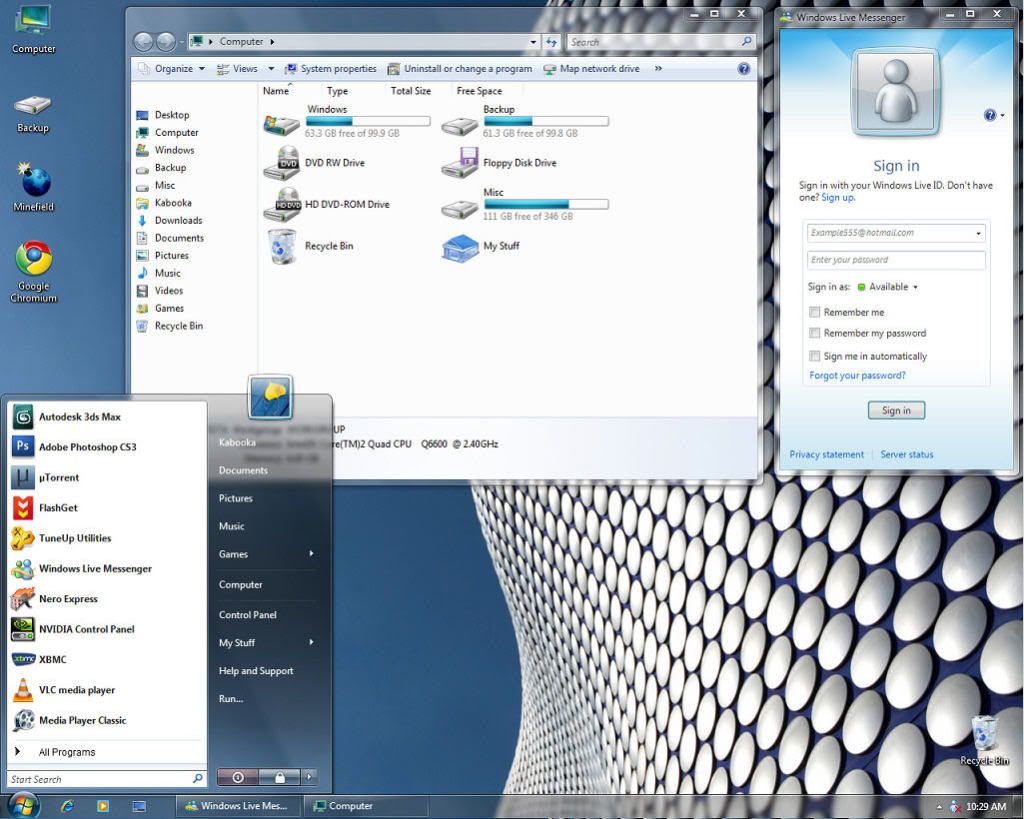The width and height of the screenshot is (1024, 819).
Task: Click the Messenger Sign in button
Action: (897, 410)
